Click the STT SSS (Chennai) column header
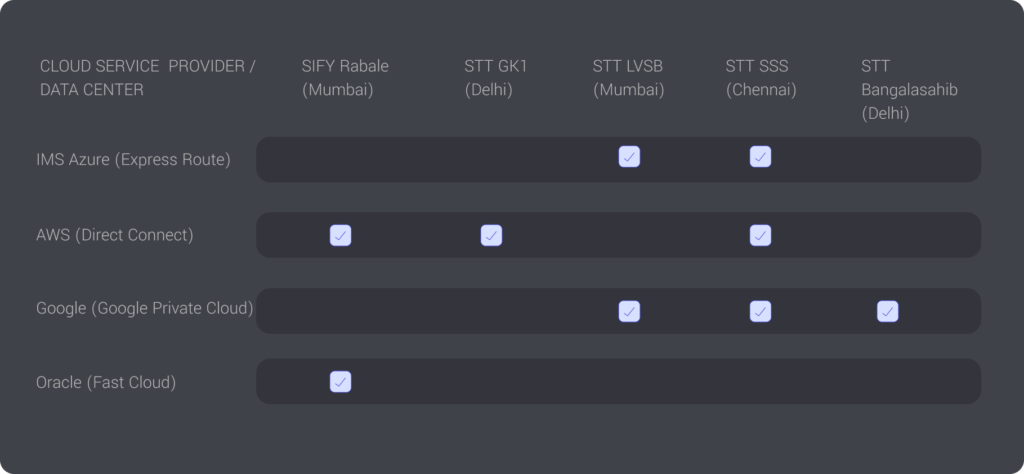The height and width of the screenshot is (474, 1024). 761,78
